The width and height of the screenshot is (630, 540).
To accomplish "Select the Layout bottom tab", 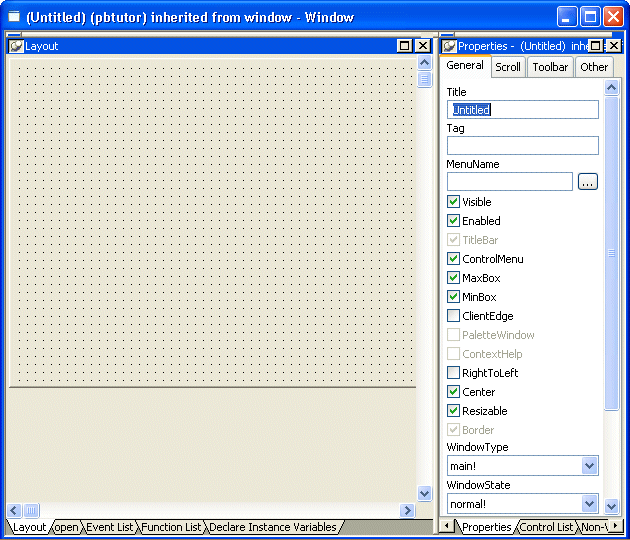I will pyautogui.click(x=29, y=527).
